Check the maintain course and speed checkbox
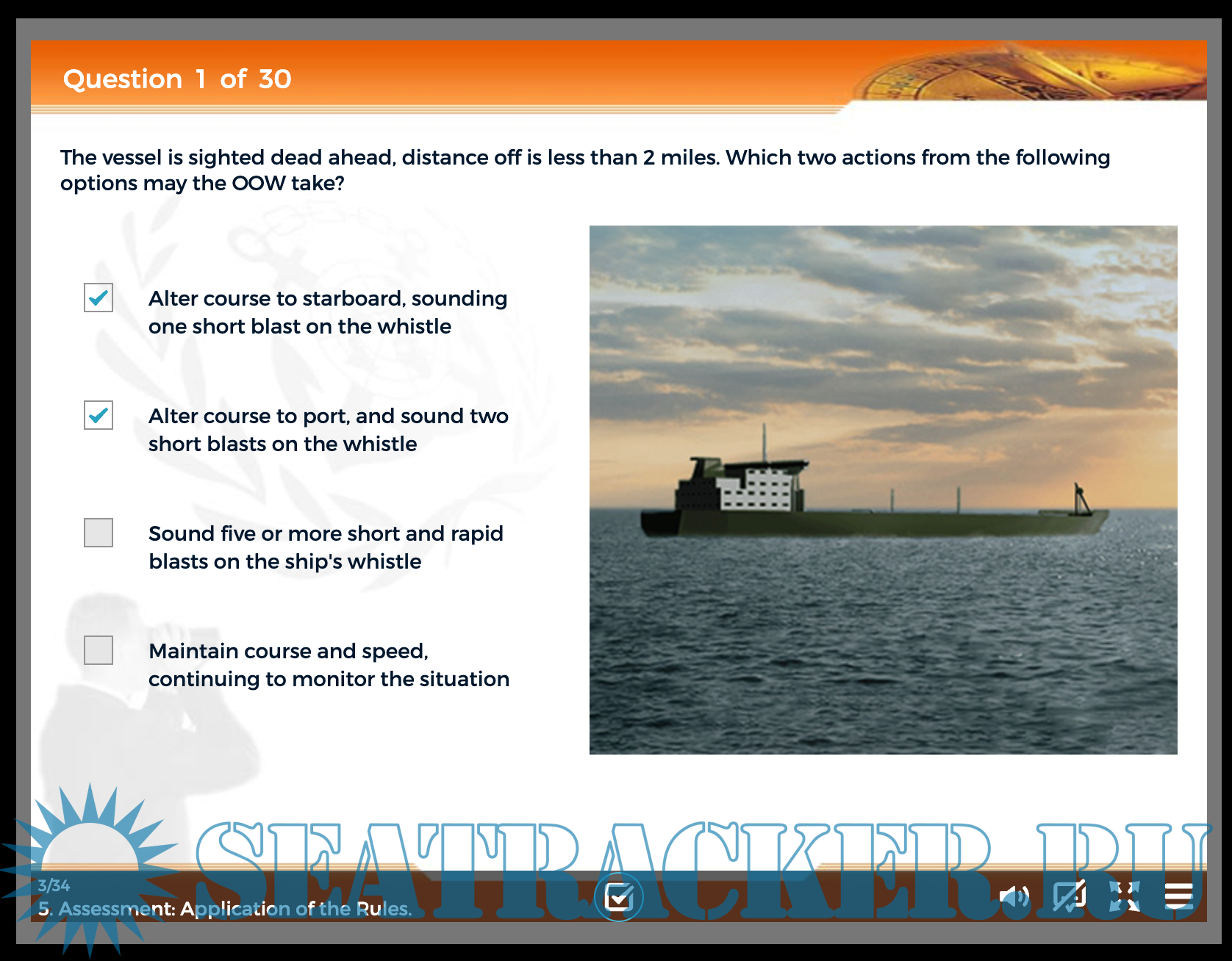This screenshot has width=1232, height=961. pyautogui.click(x=99, y=650)
